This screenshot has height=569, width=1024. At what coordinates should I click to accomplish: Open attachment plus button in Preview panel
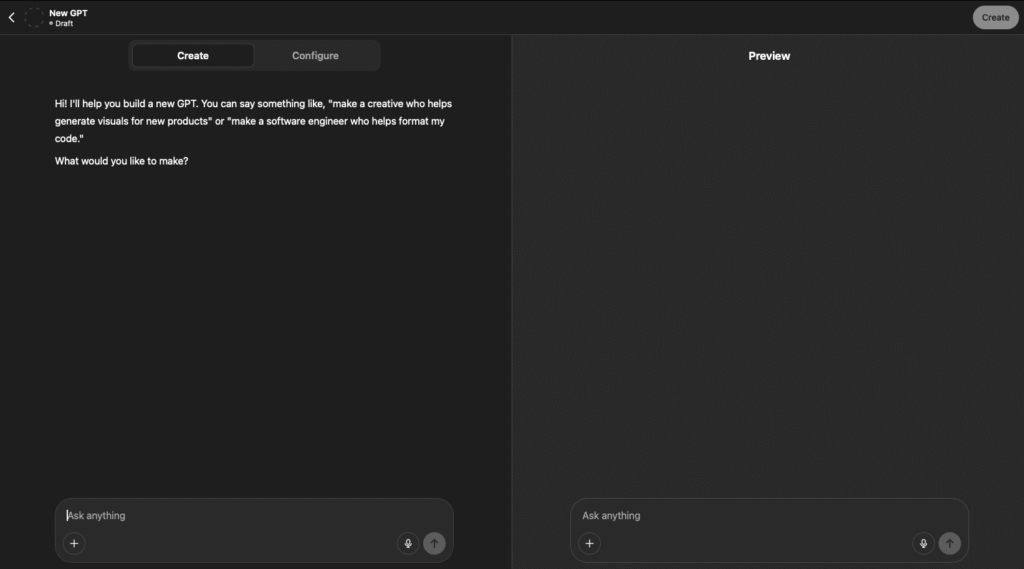coord(590,543)
